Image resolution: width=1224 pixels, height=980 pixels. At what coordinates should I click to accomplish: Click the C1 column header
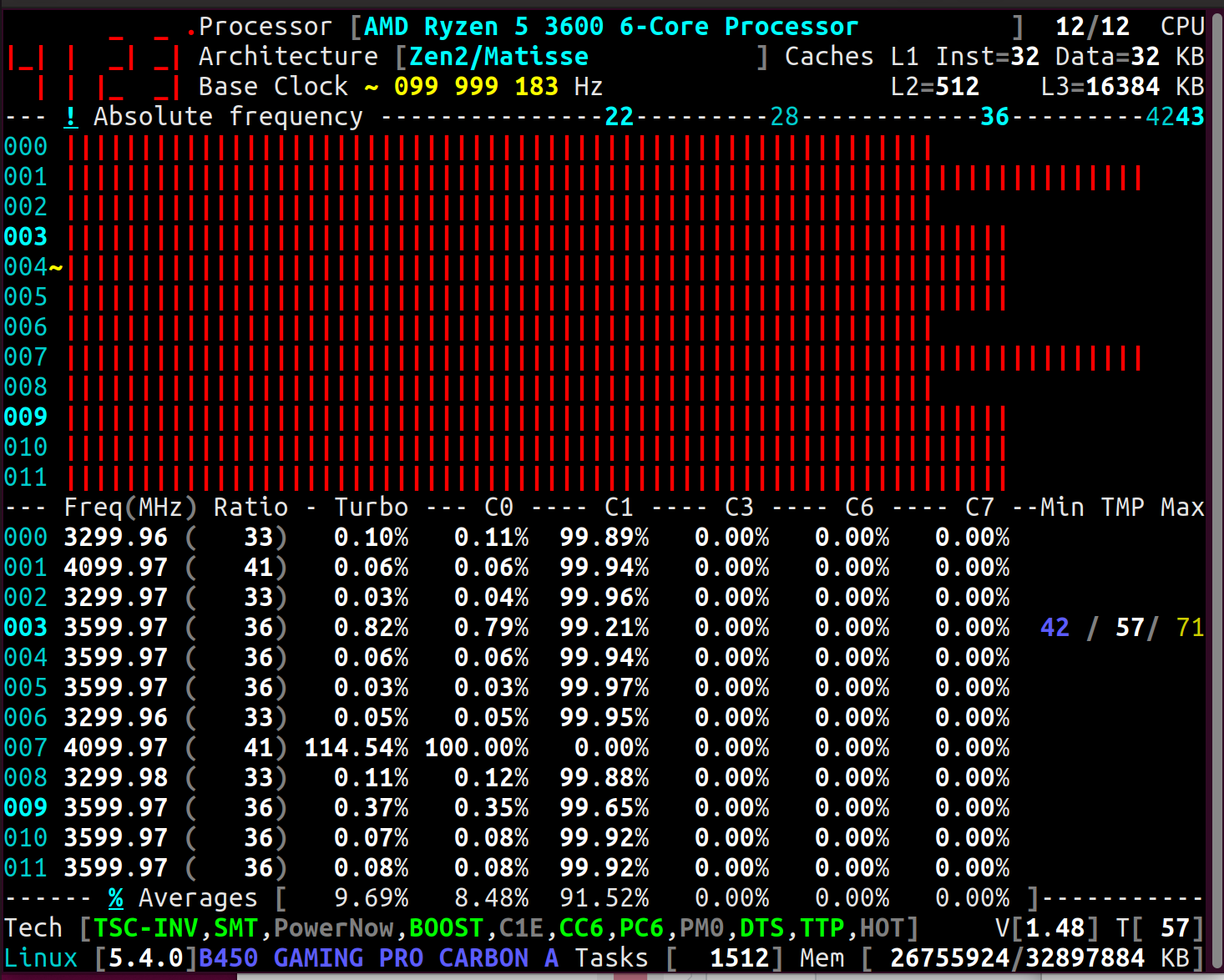[x=619, y=508]
